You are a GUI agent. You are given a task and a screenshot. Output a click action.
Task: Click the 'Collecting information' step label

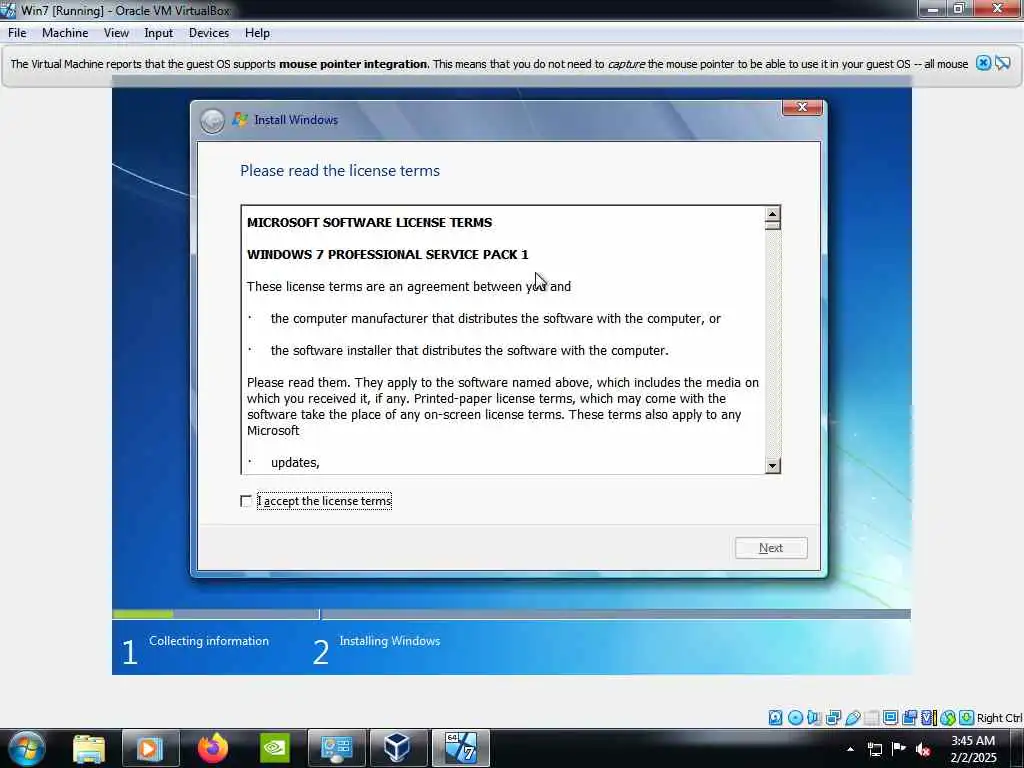209,641
